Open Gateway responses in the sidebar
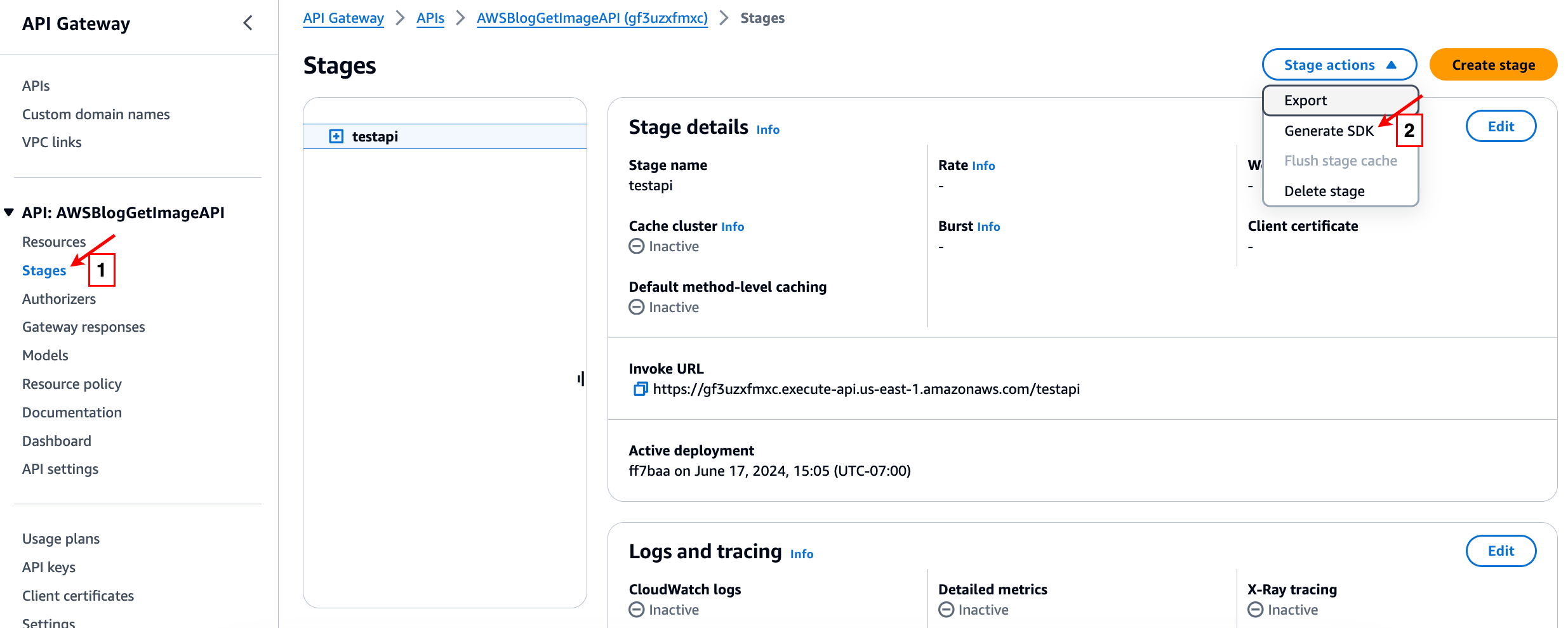 pos(84,327)
